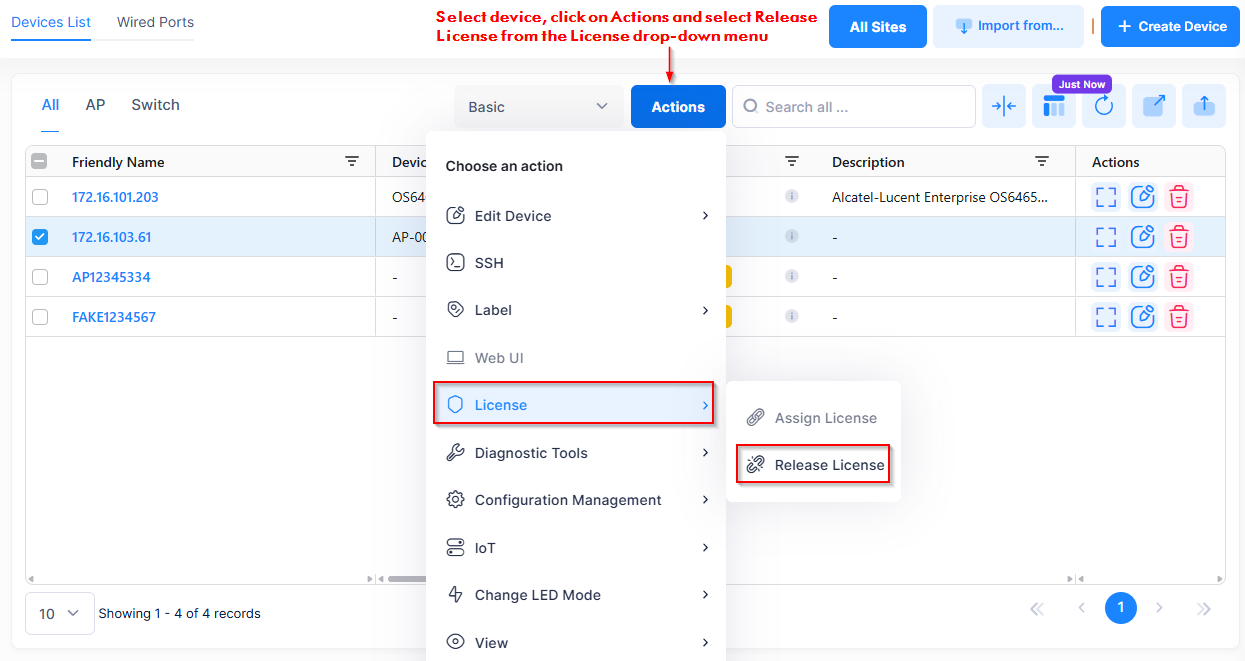Image resolution: width=1245 pixels, height=661 pixels.
Task: Switch to the Wired Ports tab
Action: [x=155, y=22]
